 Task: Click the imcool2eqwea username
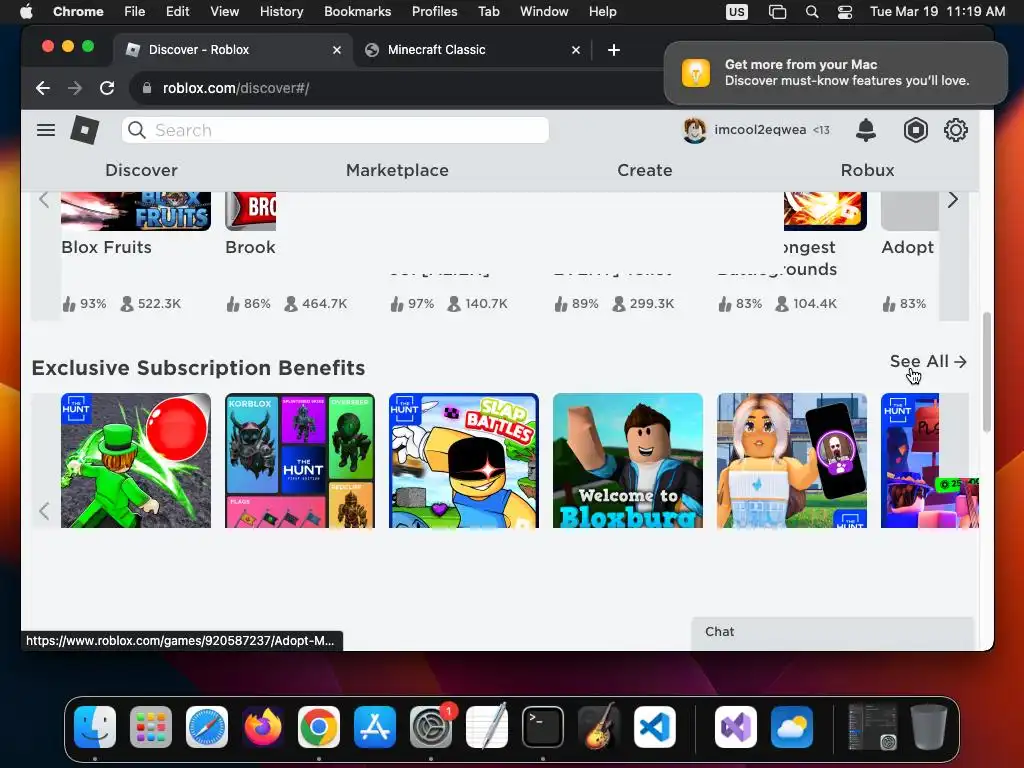[760, 130]
